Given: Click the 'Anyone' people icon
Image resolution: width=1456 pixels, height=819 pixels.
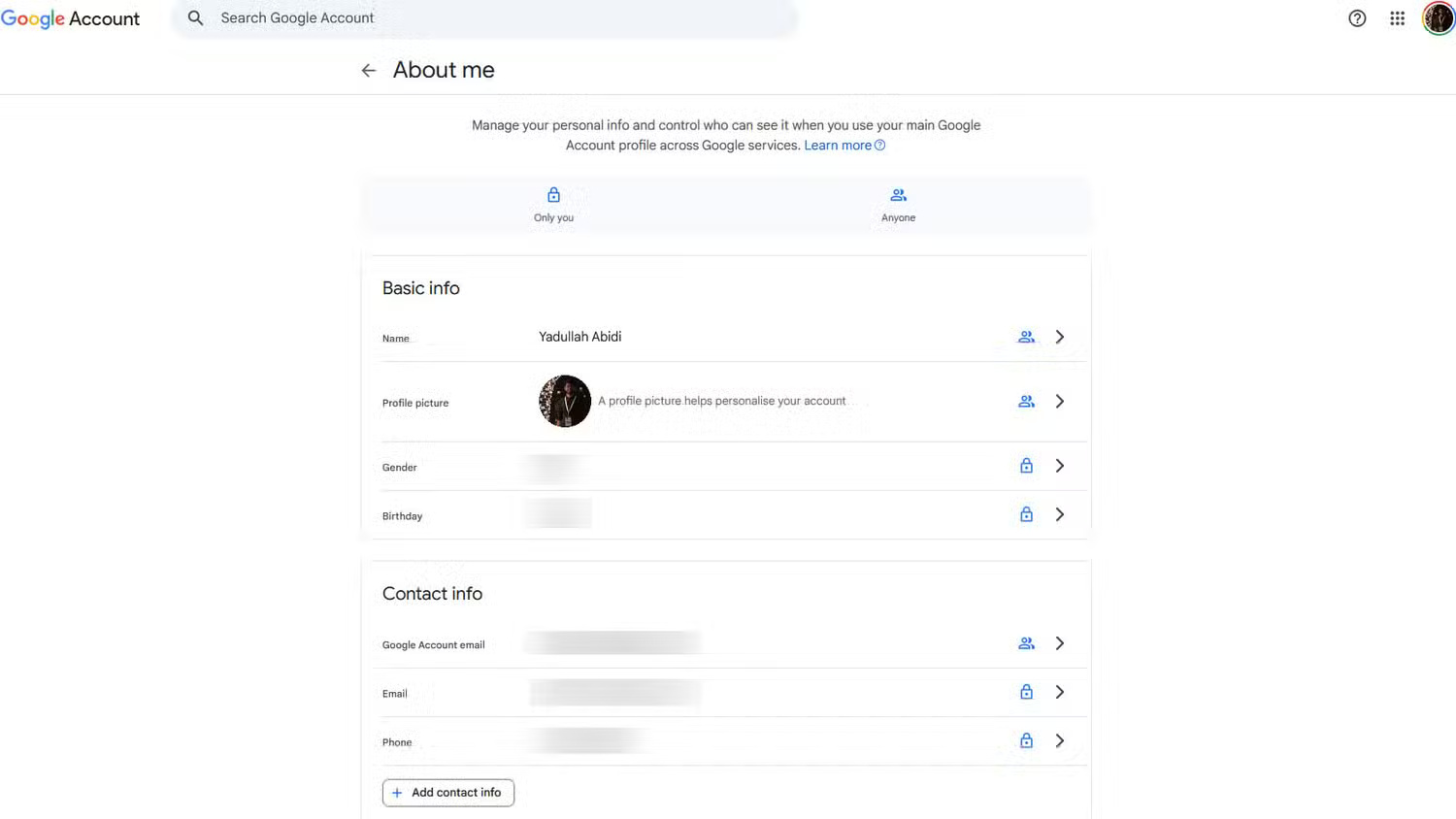Looking at the screenshot, I should [x=898, y=194].
